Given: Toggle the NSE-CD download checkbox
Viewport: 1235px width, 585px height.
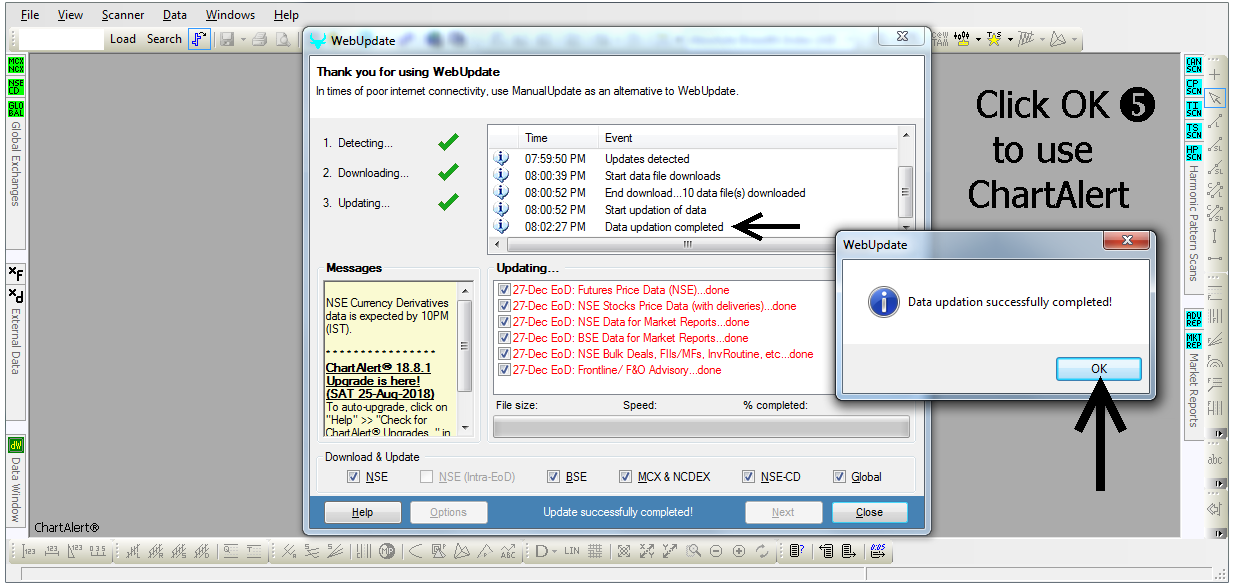Looking at the screenshot, I should click(x=748, y=477).
